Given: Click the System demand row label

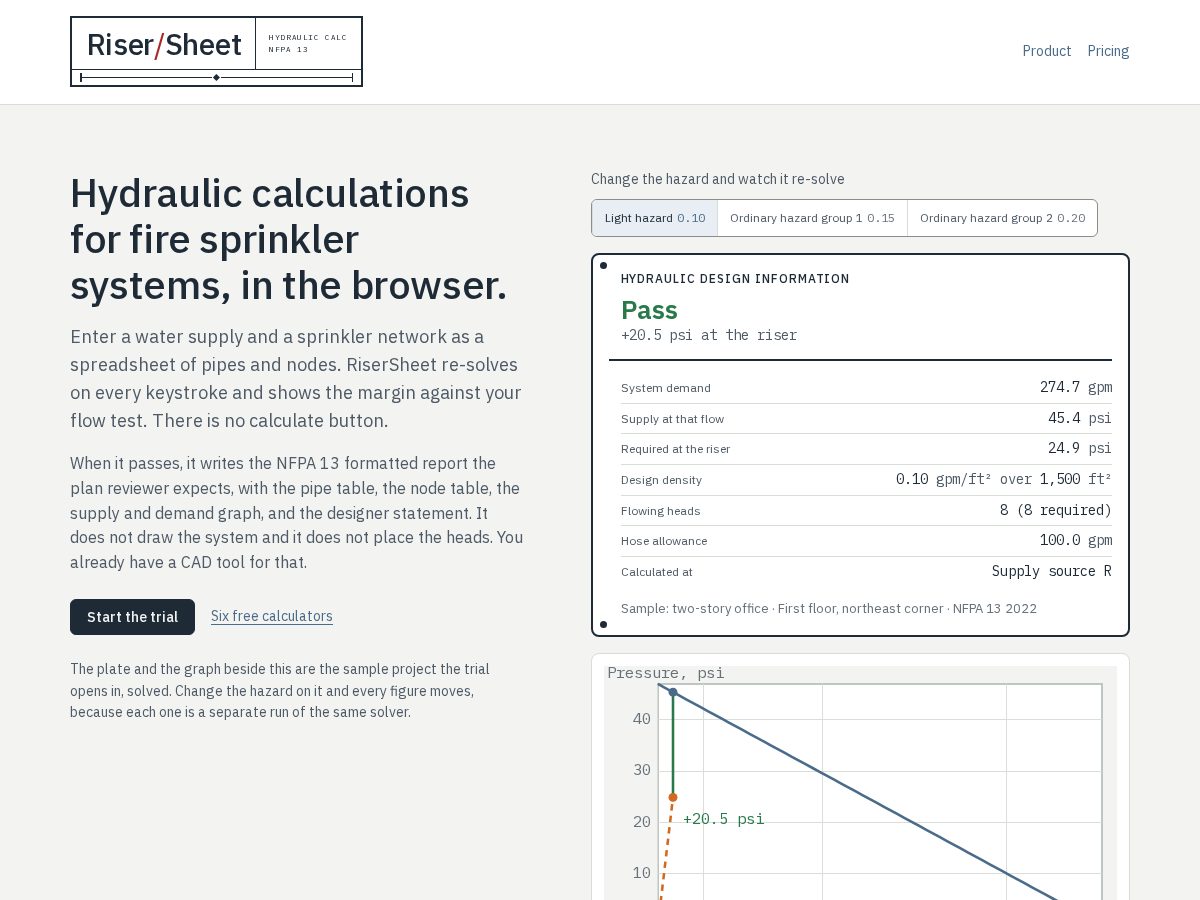Looking at the screenshot, I should [666, 388].
